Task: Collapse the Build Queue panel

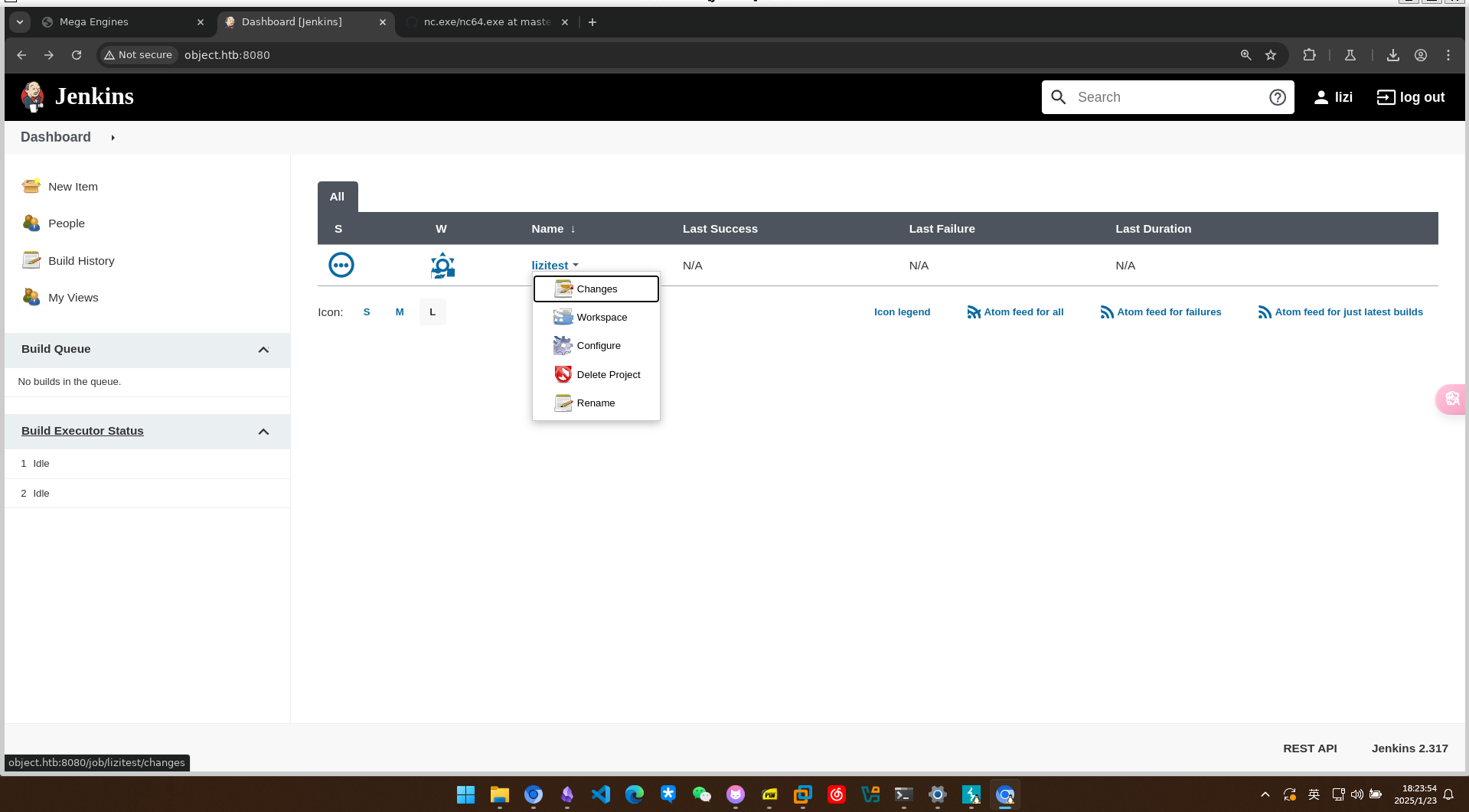Action: pyautogui.click(x=263, y=350)
